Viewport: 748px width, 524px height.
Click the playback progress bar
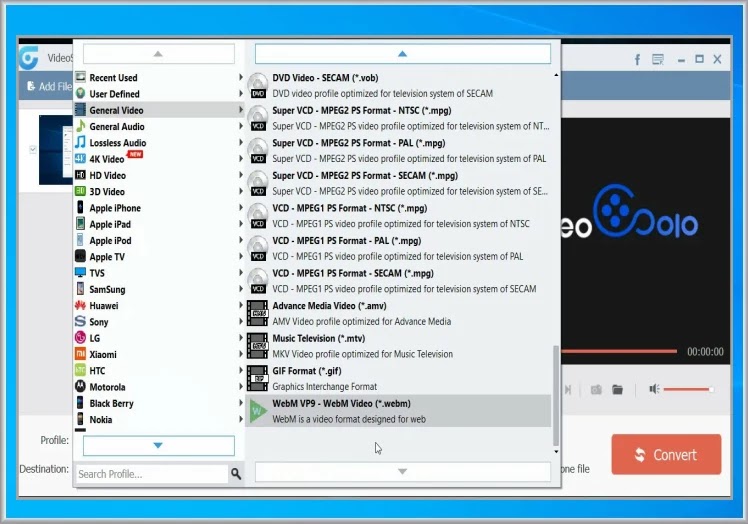pos(619,351)
